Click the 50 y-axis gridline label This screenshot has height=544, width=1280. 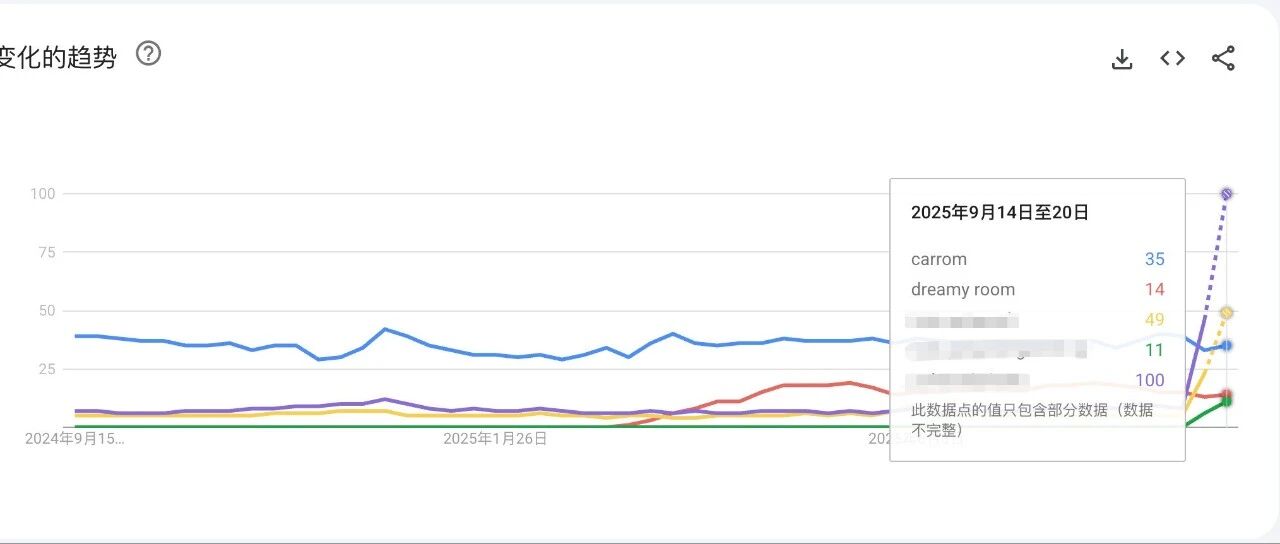click(x=44, y=311)
